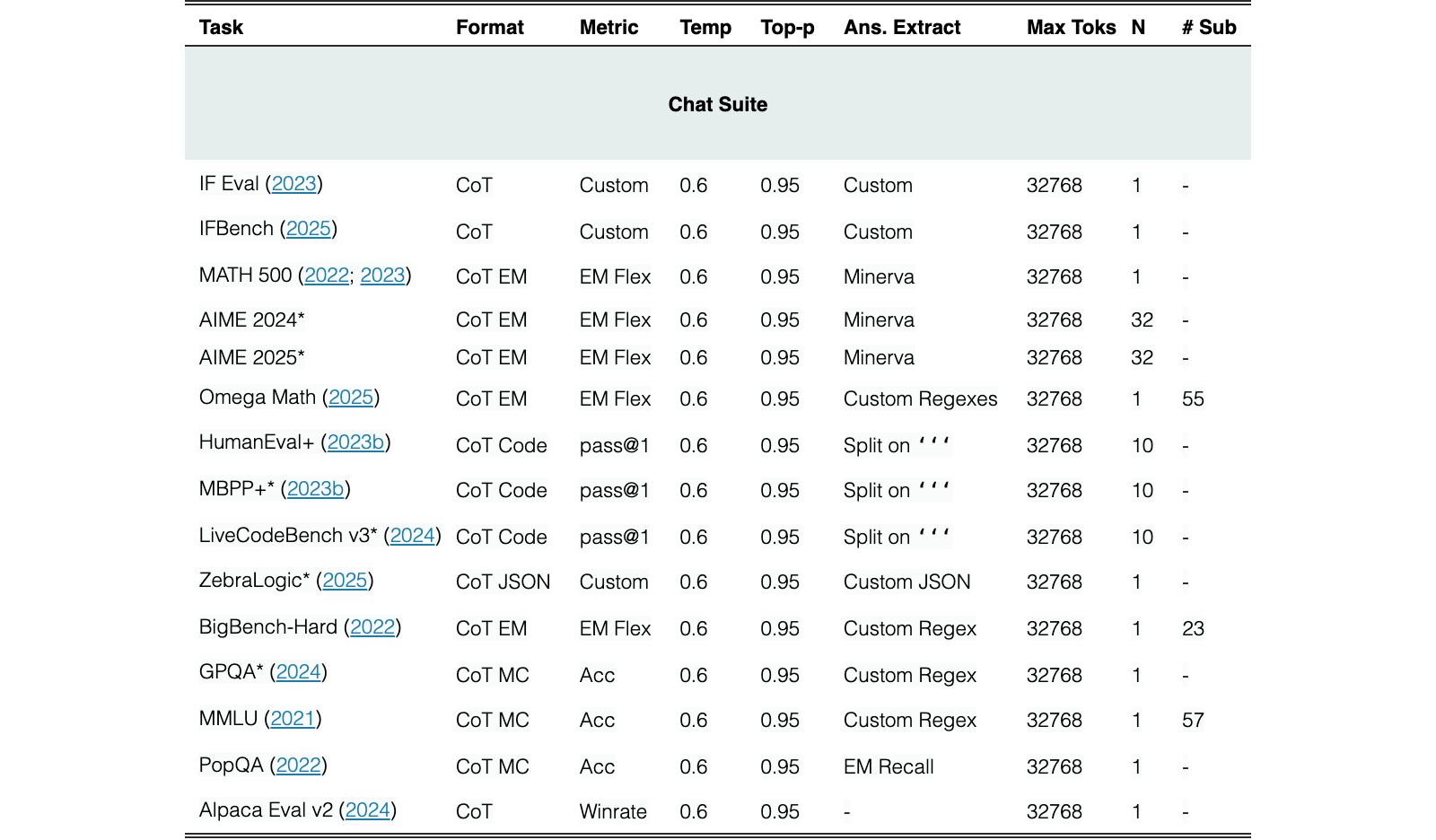The width and height of the screenshot is (1436, 840).
Task: Click the Format column header
Action: 490,28
